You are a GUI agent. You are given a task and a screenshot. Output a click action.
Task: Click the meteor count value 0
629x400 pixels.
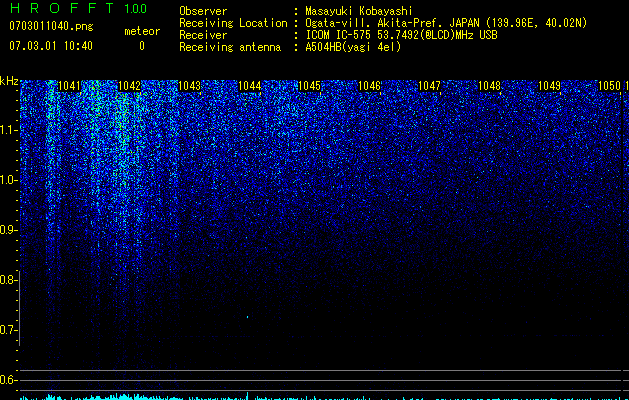pyautogui.click(x=142, y=46)
